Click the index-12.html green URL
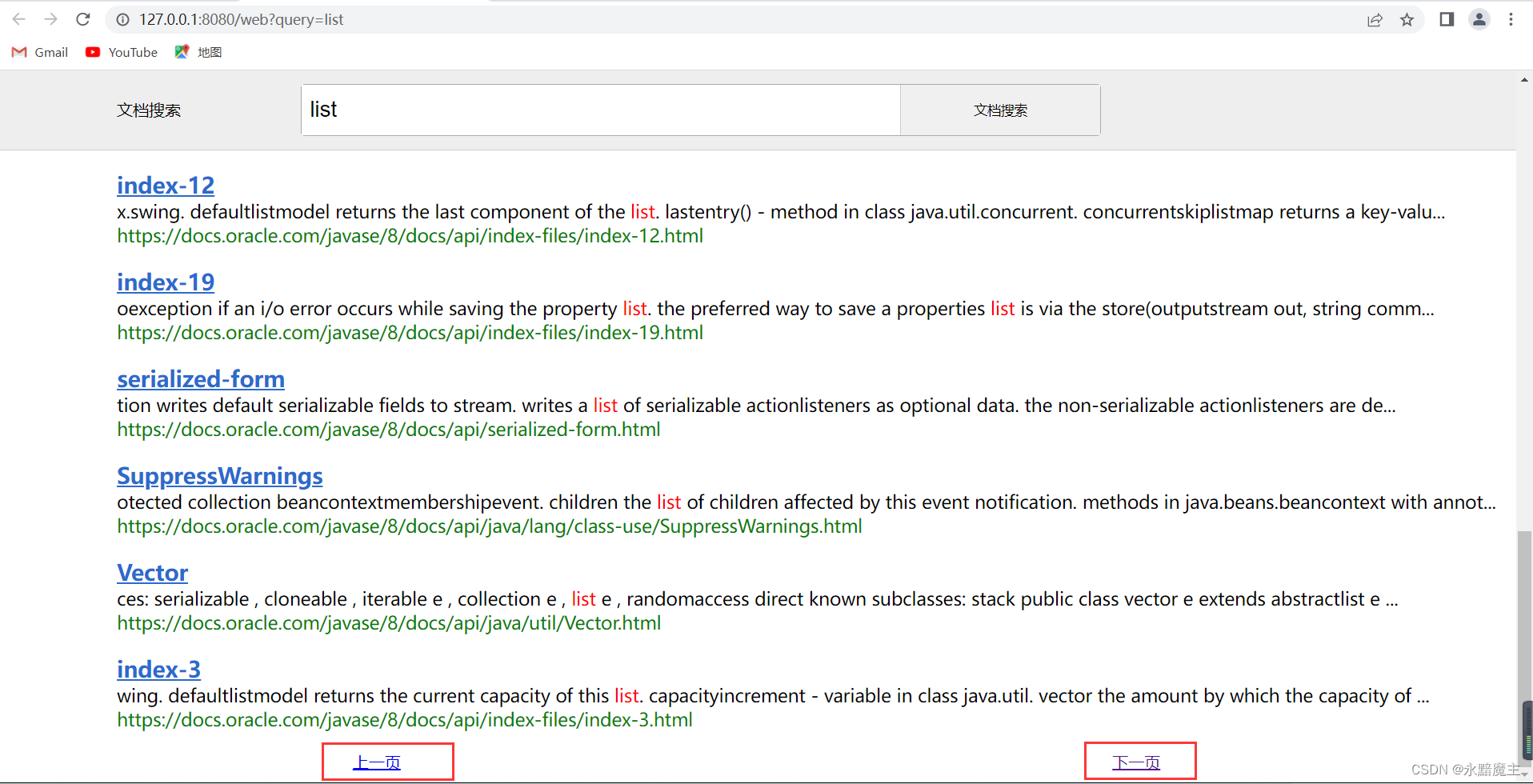The image size is (1533, 784). pos(410,236)
